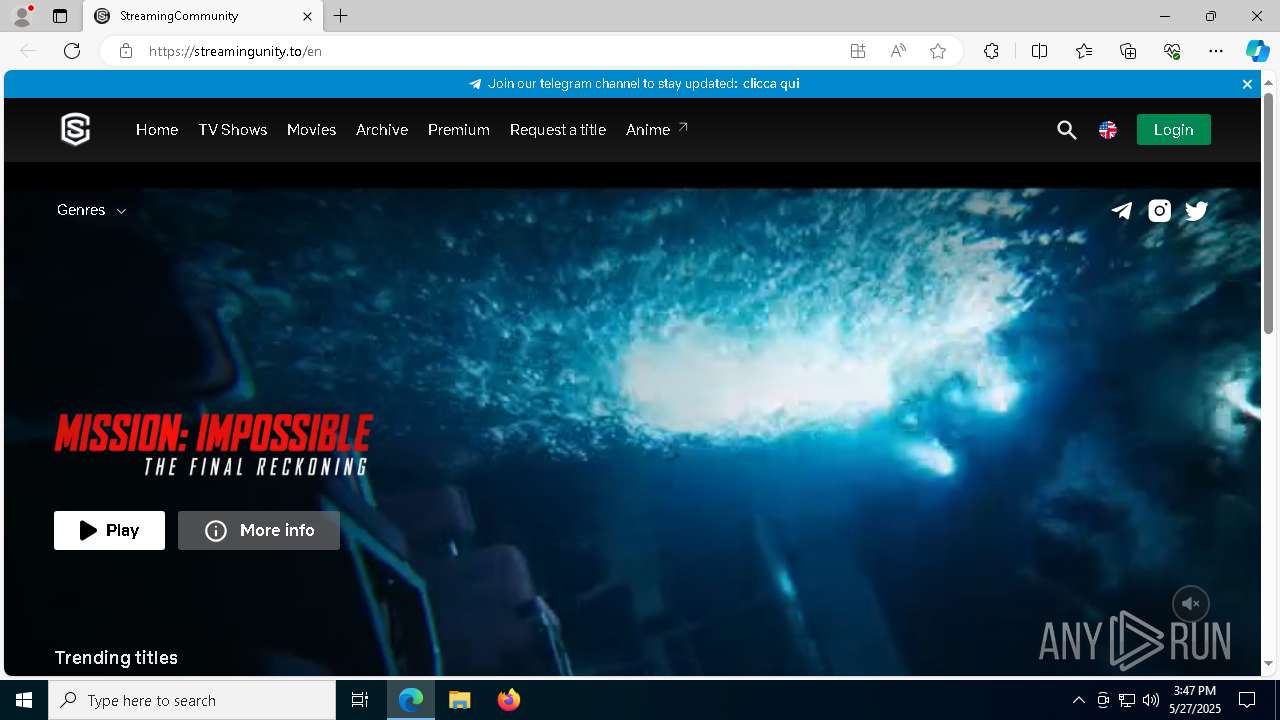
Task: Click the page vertical scrollbar
Action: (1268, 213)
